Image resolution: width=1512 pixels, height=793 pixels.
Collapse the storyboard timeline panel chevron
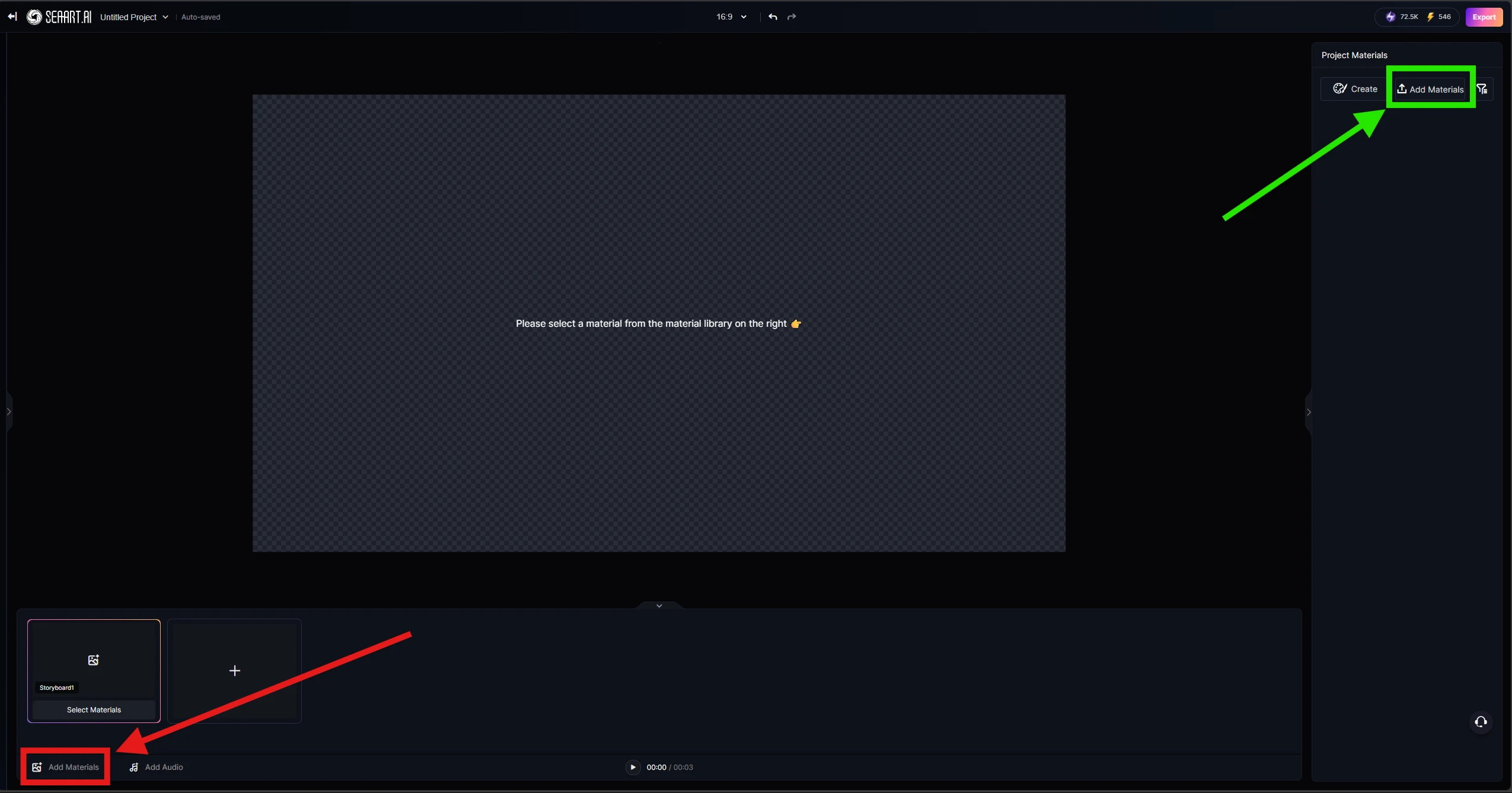(x=659, y=606)
